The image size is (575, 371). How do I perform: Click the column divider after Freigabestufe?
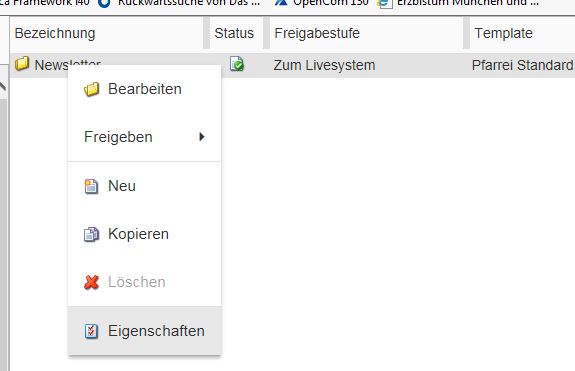(466, 32)
